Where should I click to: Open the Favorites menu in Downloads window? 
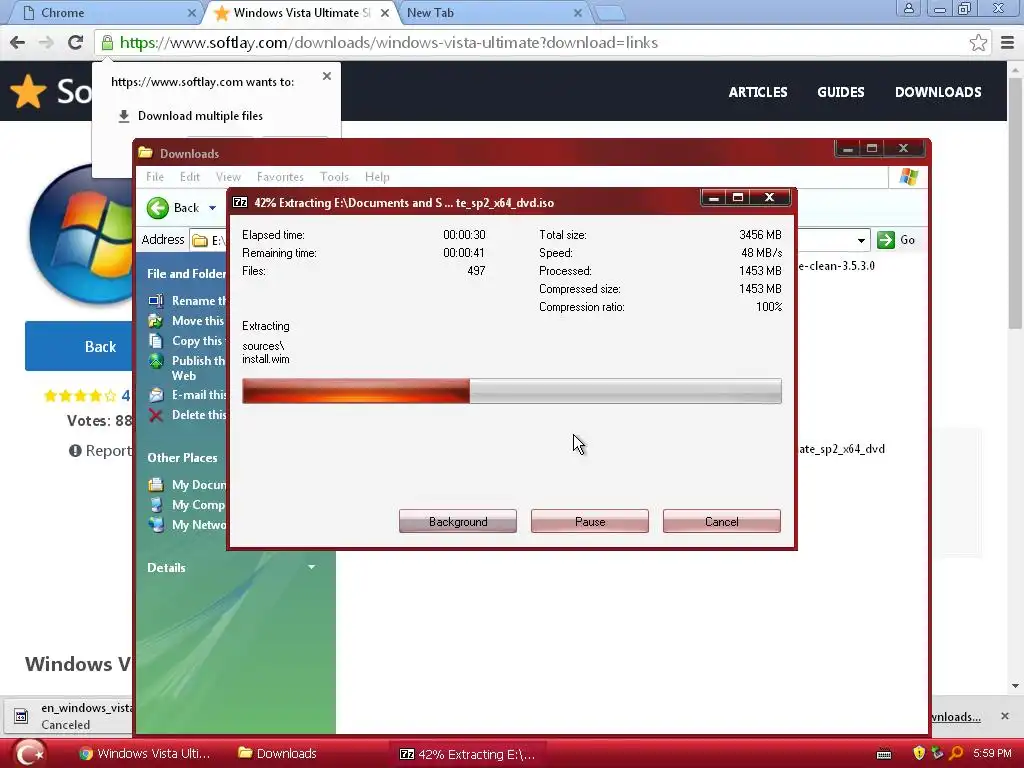pyautogui.click(x=280, y=176)
